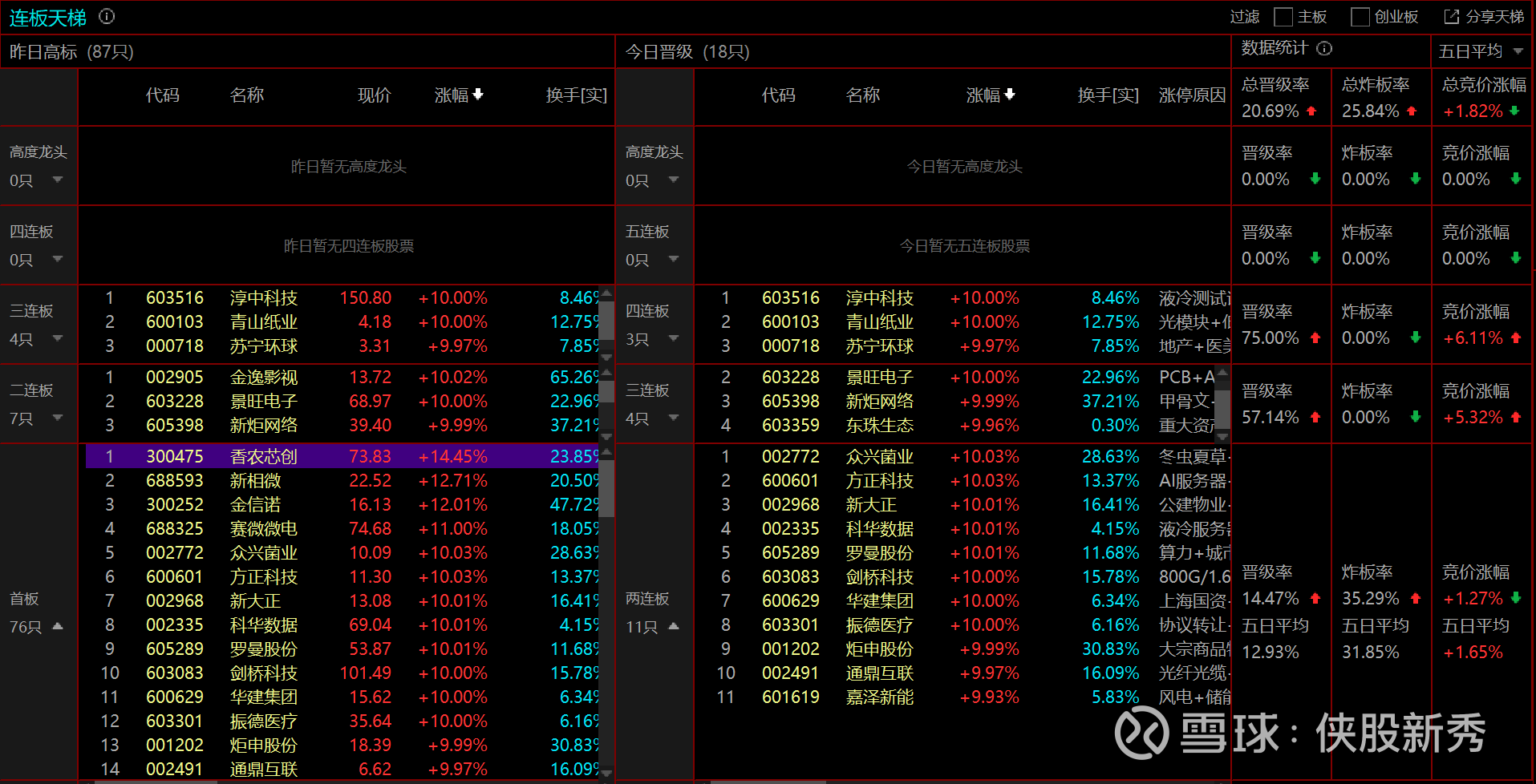Select the highlighted 香农芯创 row
The height and width of the screenshot is (784, 1536).
click(x=342, y=456)
